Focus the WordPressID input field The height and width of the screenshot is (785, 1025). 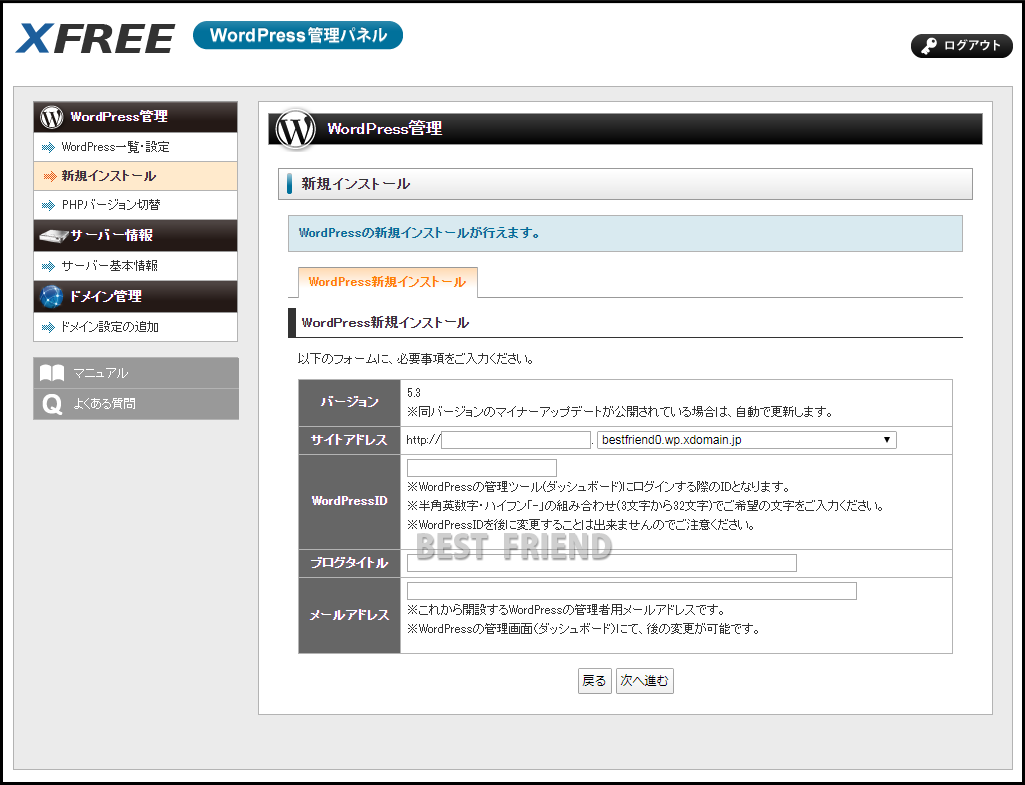tap(482, 468)
